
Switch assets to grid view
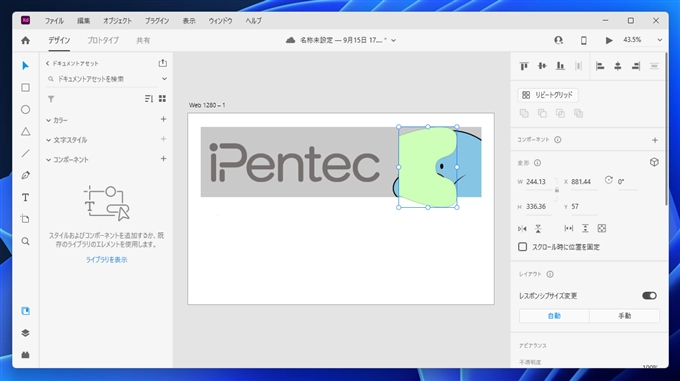click(x=162, y=99)
